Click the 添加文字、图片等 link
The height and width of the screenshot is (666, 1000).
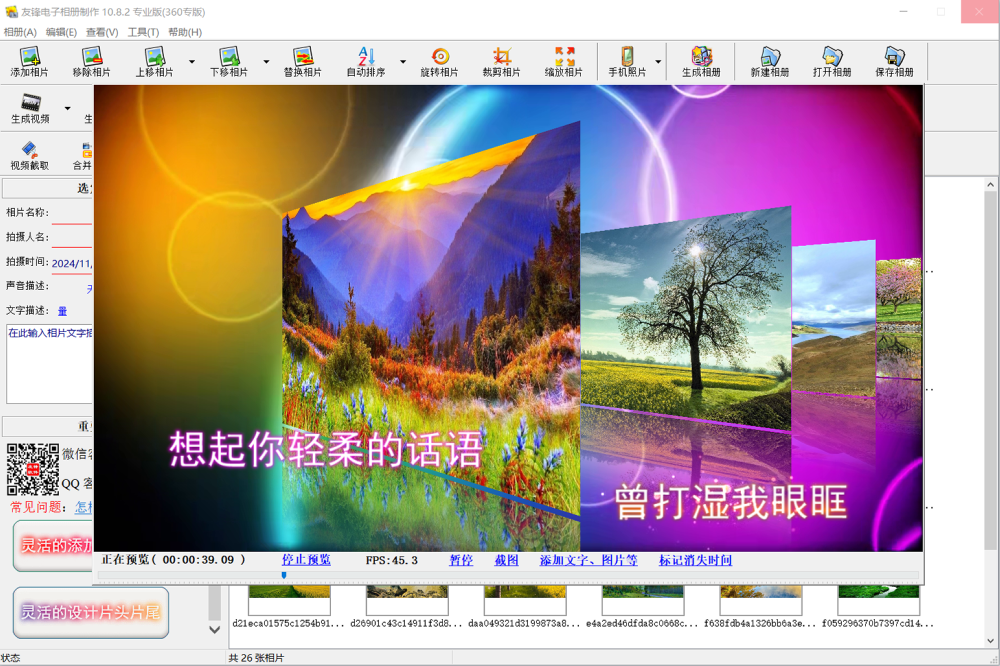588,560
